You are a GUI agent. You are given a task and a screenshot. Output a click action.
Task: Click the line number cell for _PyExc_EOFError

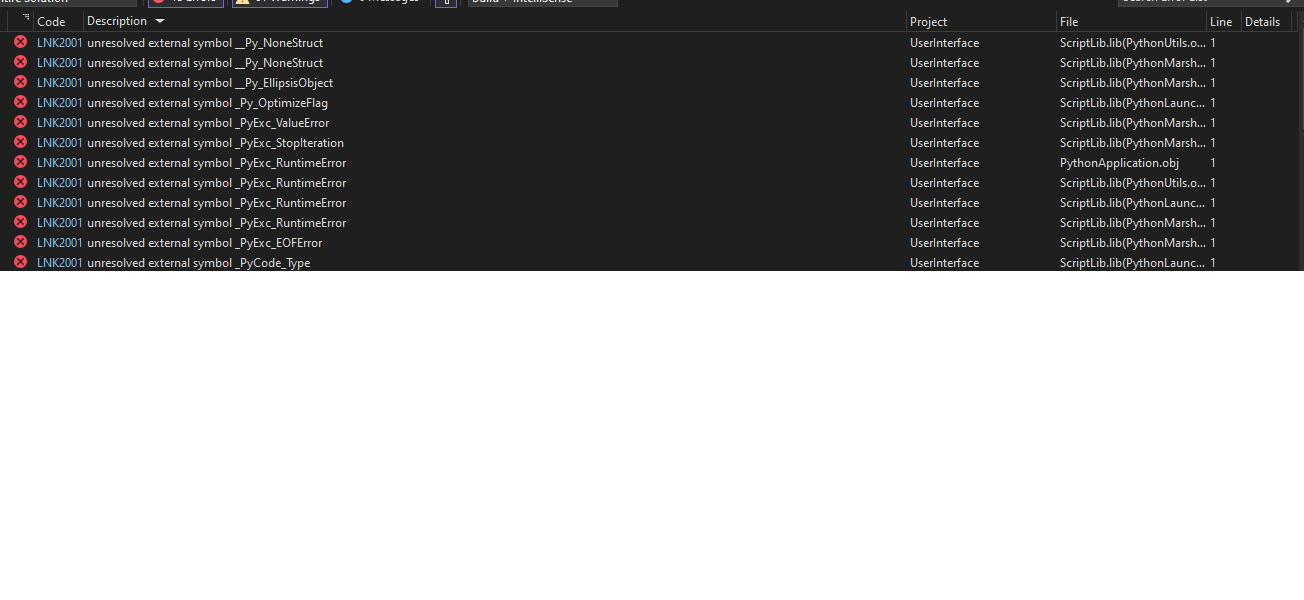pos(1213,243)
